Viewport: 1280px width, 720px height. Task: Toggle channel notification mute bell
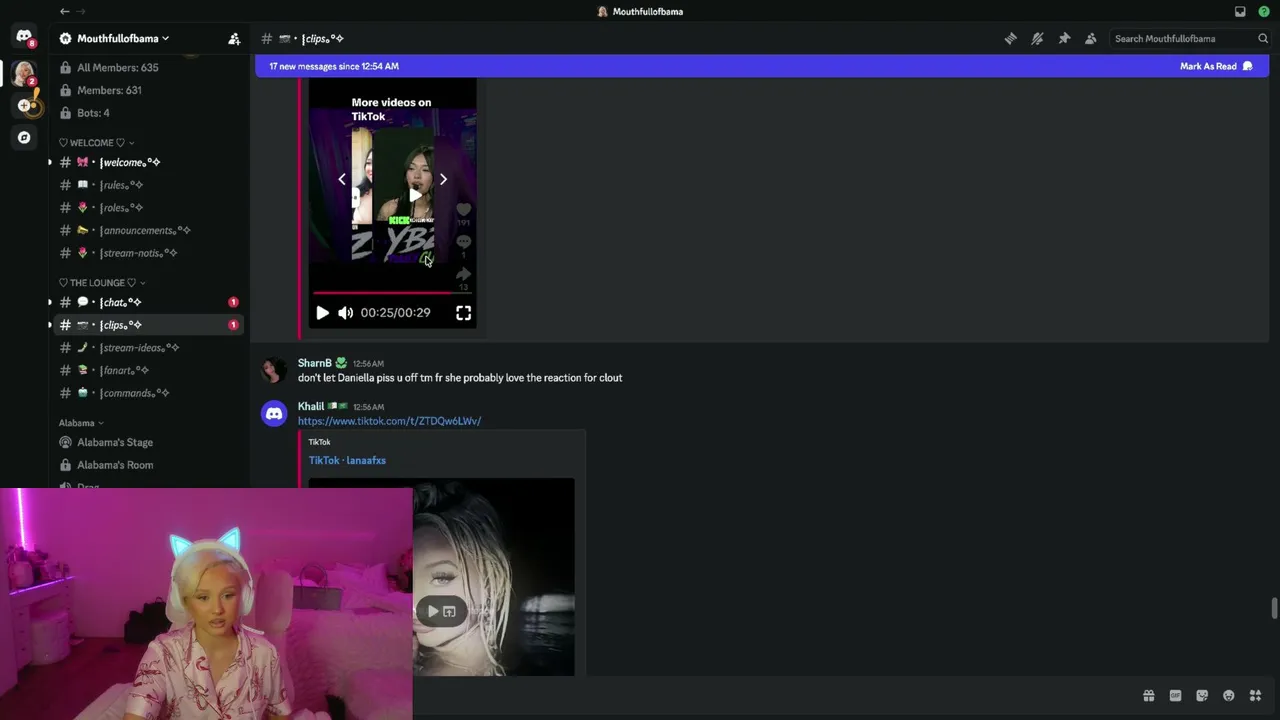coord(1037,38)
